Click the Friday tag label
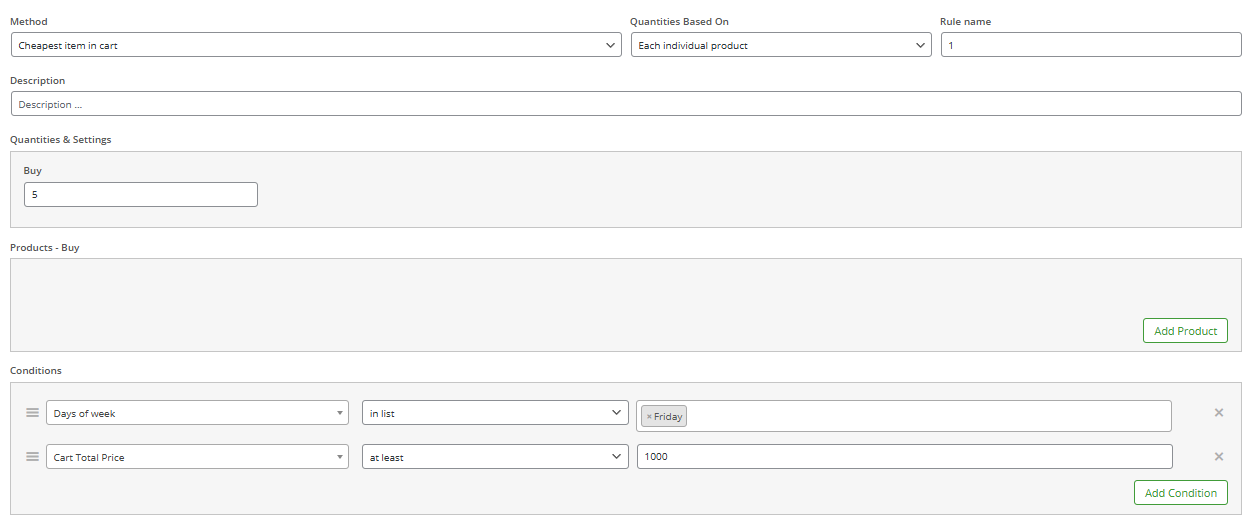 pyautogui.click(x=668, y=417)
